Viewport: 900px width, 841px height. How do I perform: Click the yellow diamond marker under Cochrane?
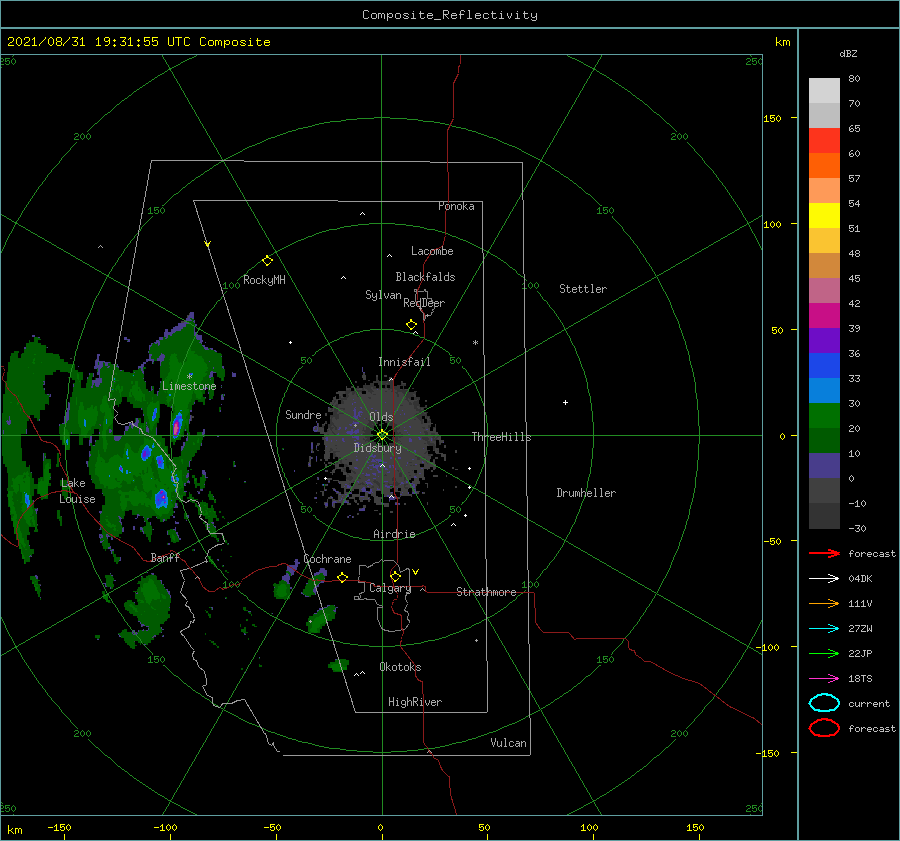coord(342,578)
